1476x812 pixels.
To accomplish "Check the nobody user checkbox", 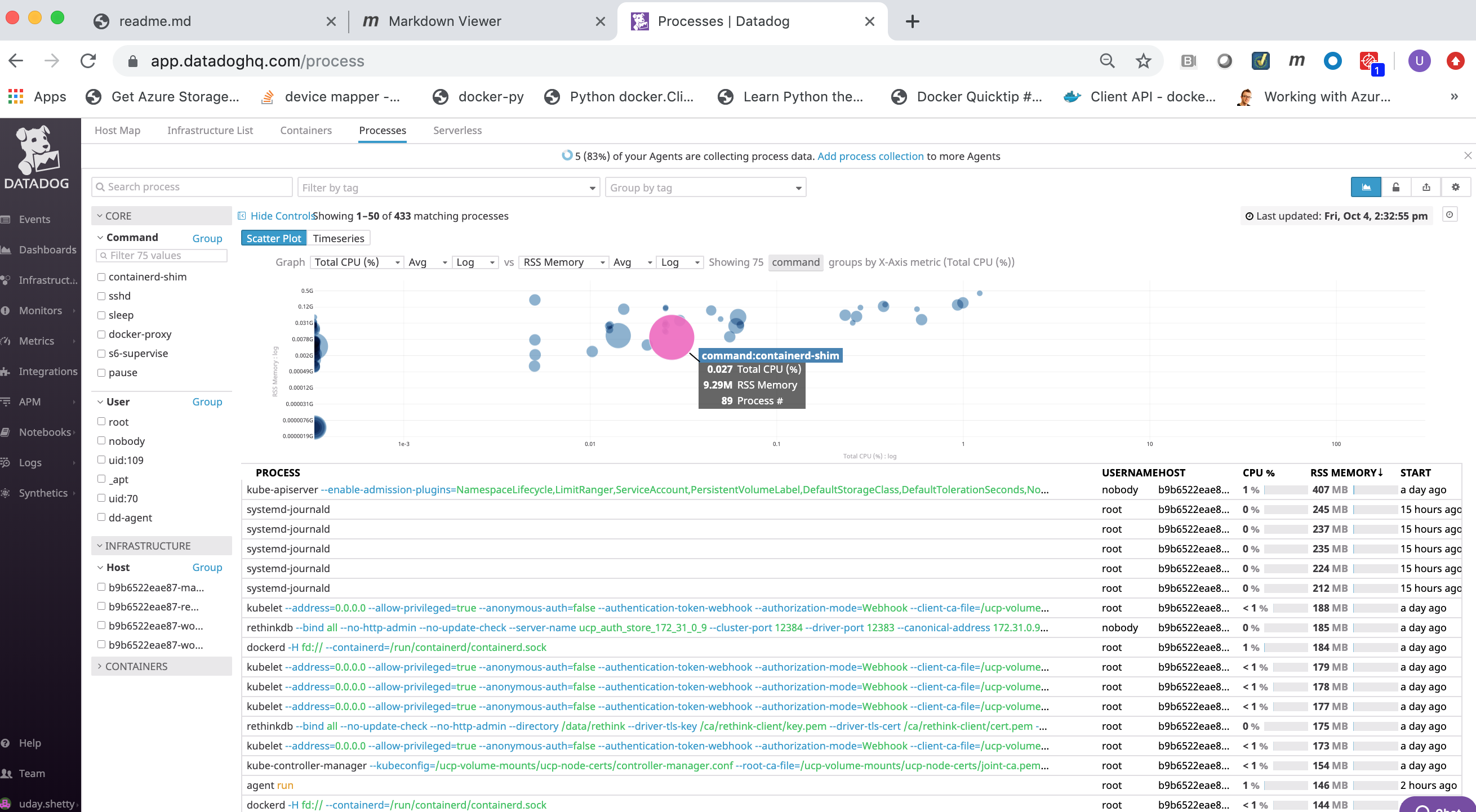I will (101, 440).
